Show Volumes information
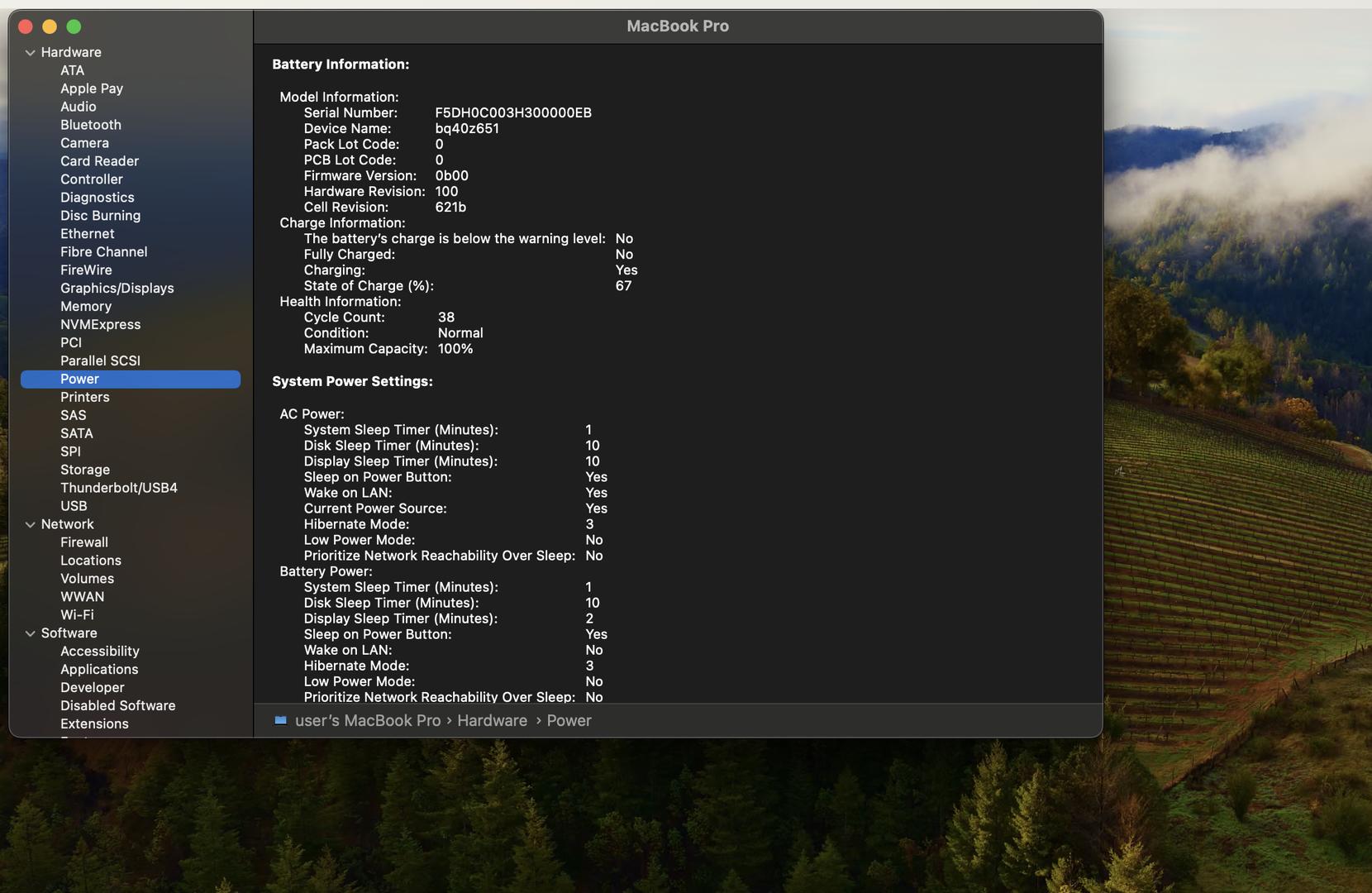 (x=88, y=580)
